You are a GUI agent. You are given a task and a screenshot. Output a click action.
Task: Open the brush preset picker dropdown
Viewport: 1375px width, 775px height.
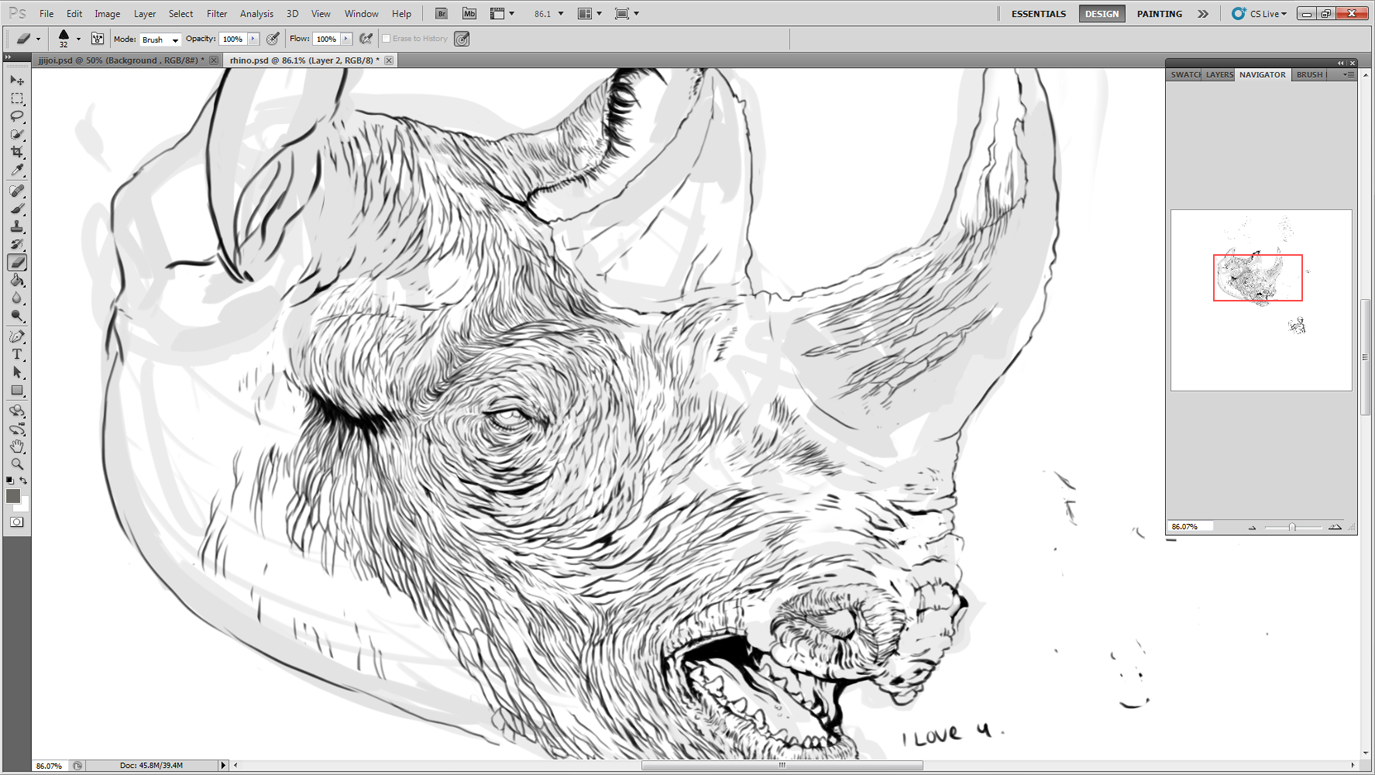(x=78, y=39)
